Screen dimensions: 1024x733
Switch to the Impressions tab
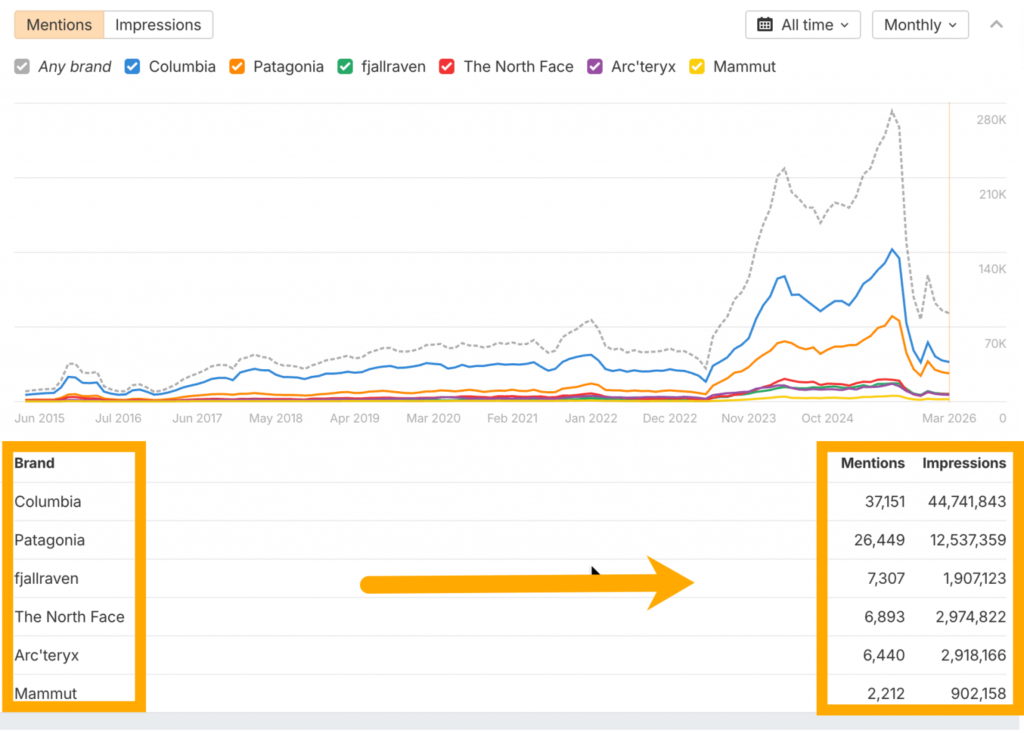pos(158,25)
